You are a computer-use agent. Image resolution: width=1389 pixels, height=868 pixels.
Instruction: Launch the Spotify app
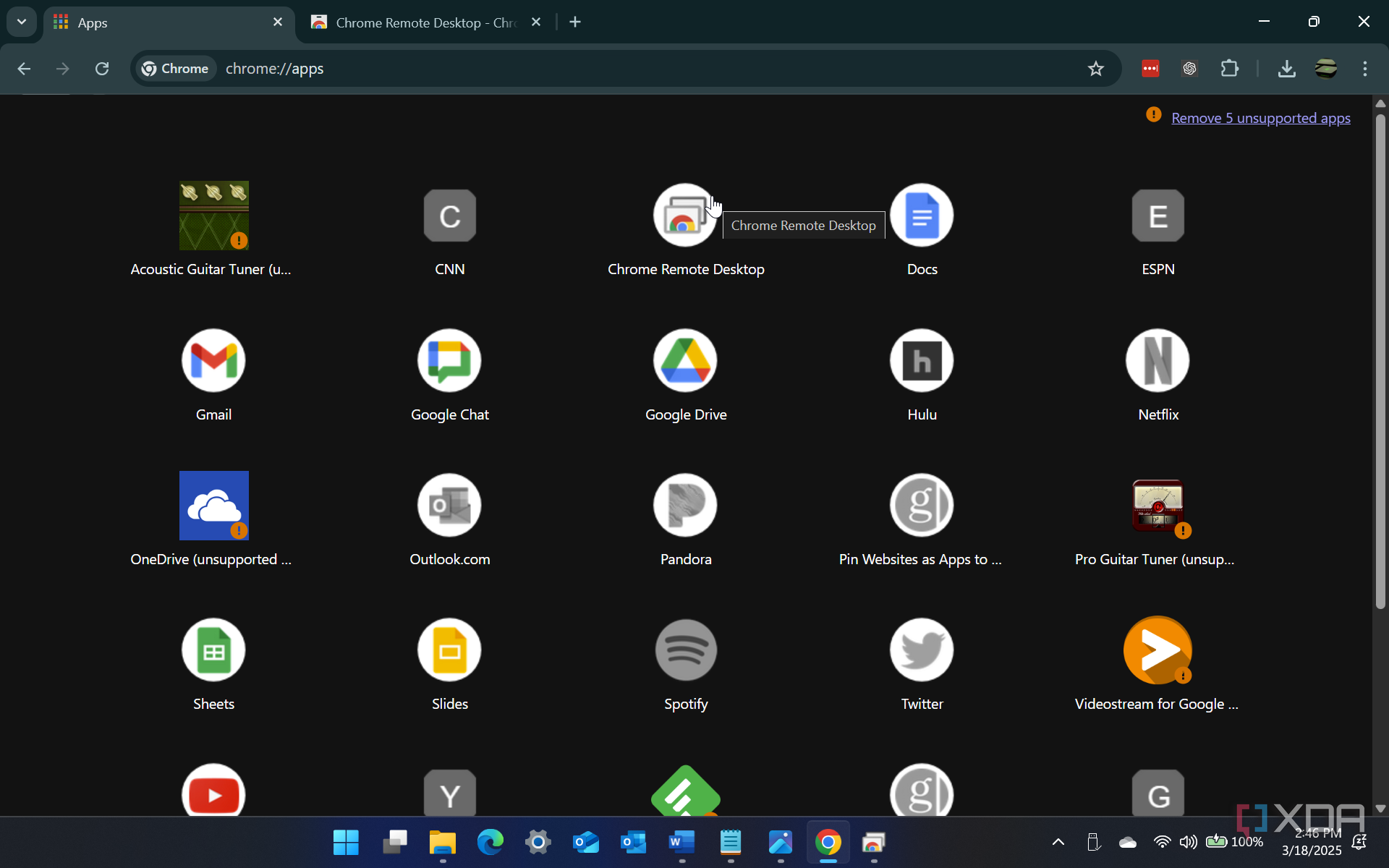[x=685, y=650]
